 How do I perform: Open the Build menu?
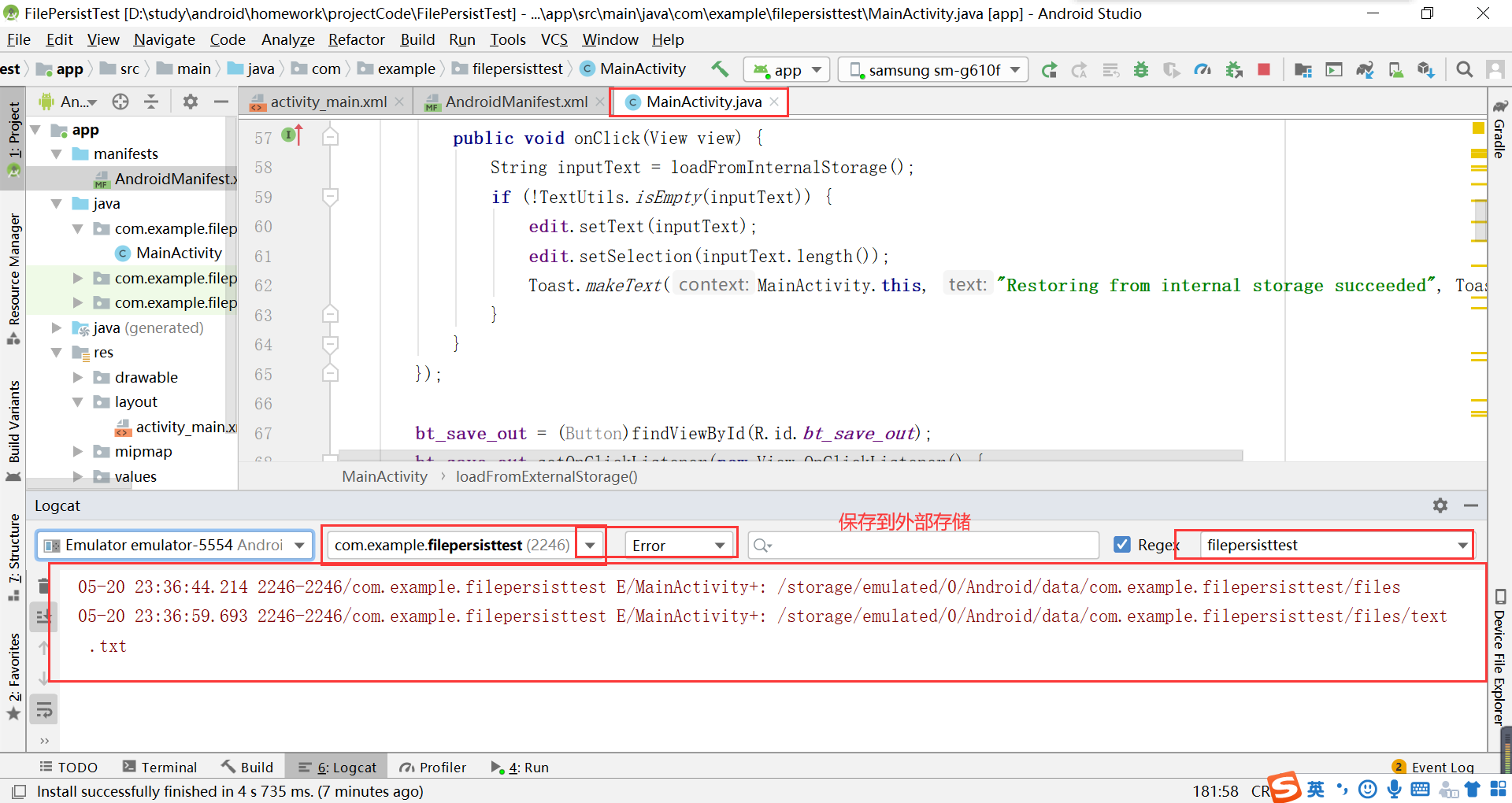pos(417,39)
